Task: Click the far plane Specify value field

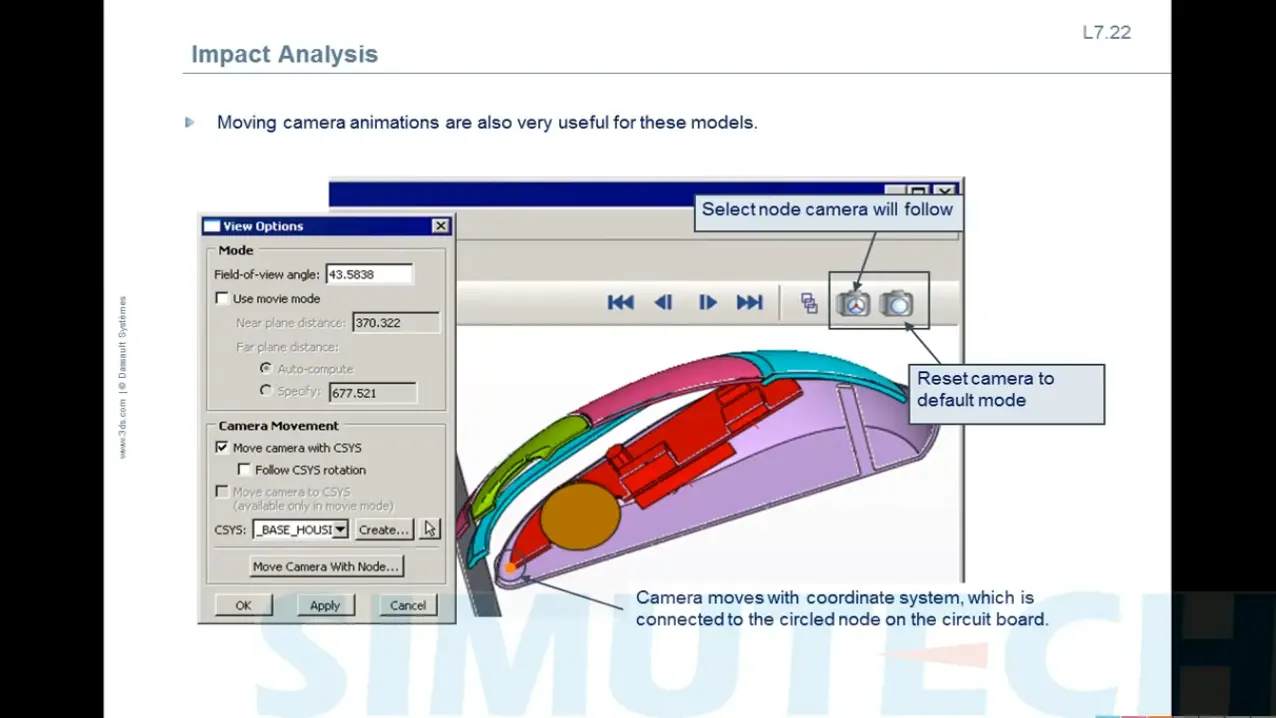Action: coord(373,393)
